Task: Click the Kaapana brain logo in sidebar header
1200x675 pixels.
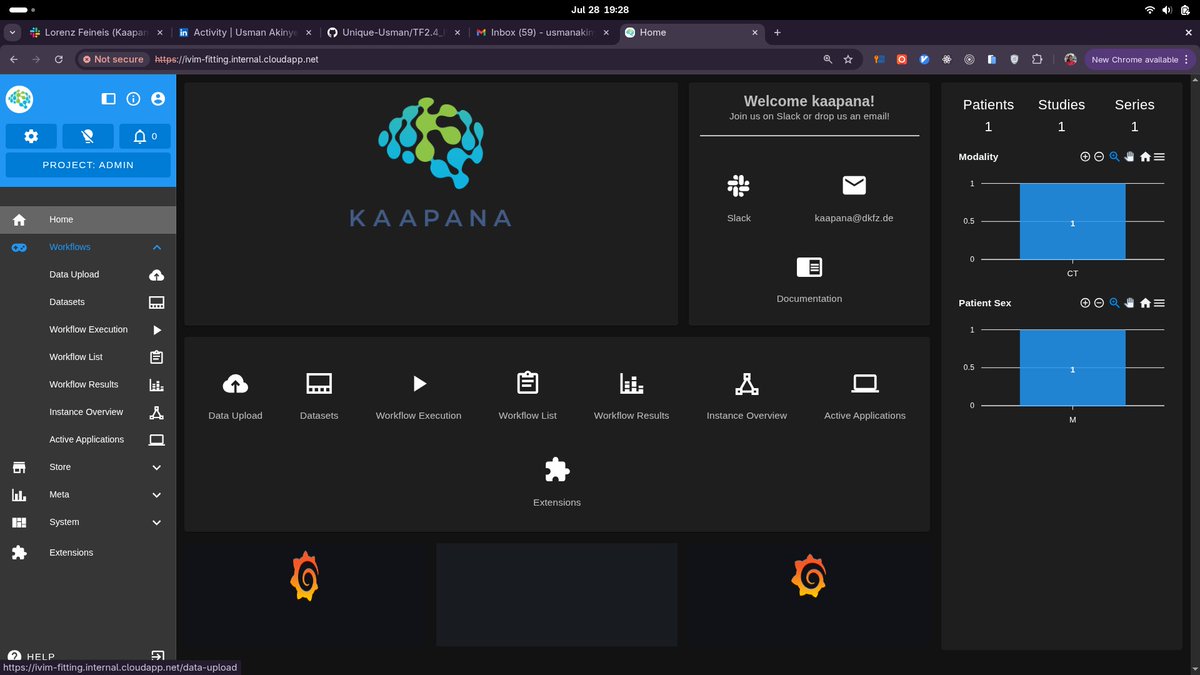Action: coord(20,99)
